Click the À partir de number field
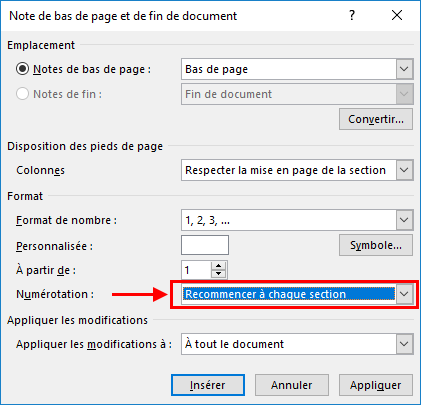The width and height of the screenshot is (421, 405). pyautogui.click(x=196, y=270)
